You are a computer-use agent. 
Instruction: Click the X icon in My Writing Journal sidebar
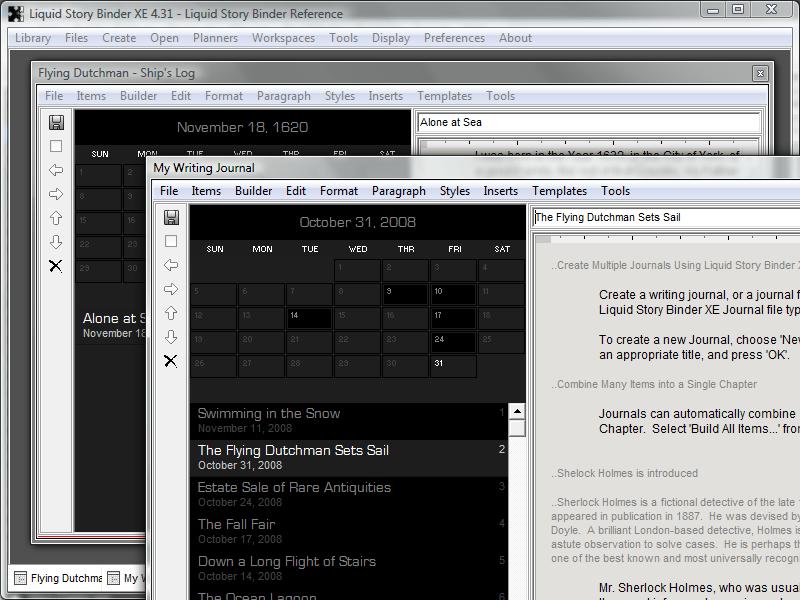[x=171, y=361]
